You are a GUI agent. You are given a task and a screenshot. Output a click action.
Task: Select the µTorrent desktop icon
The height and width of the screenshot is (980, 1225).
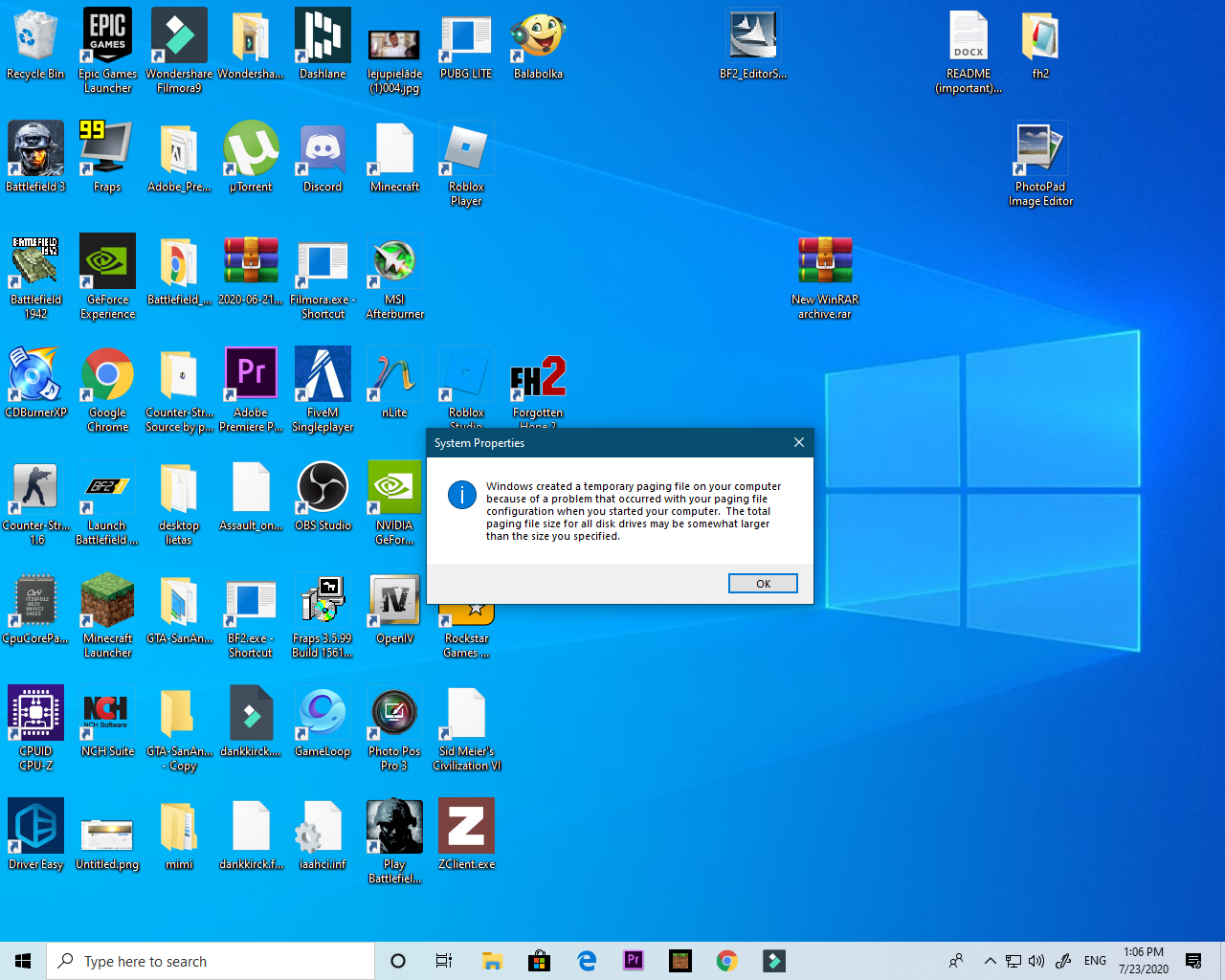251,158
